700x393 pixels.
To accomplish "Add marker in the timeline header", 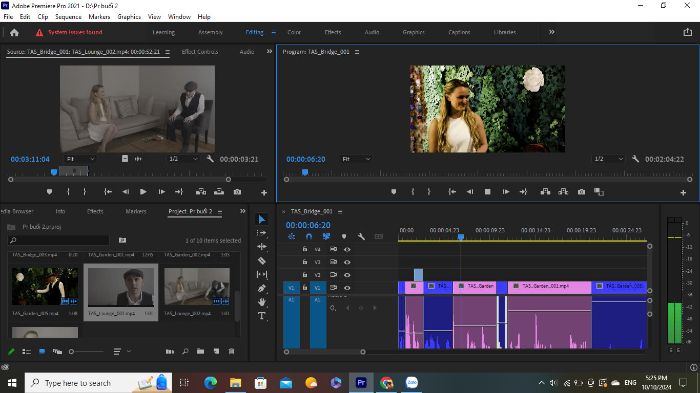I will coord(344,236).
